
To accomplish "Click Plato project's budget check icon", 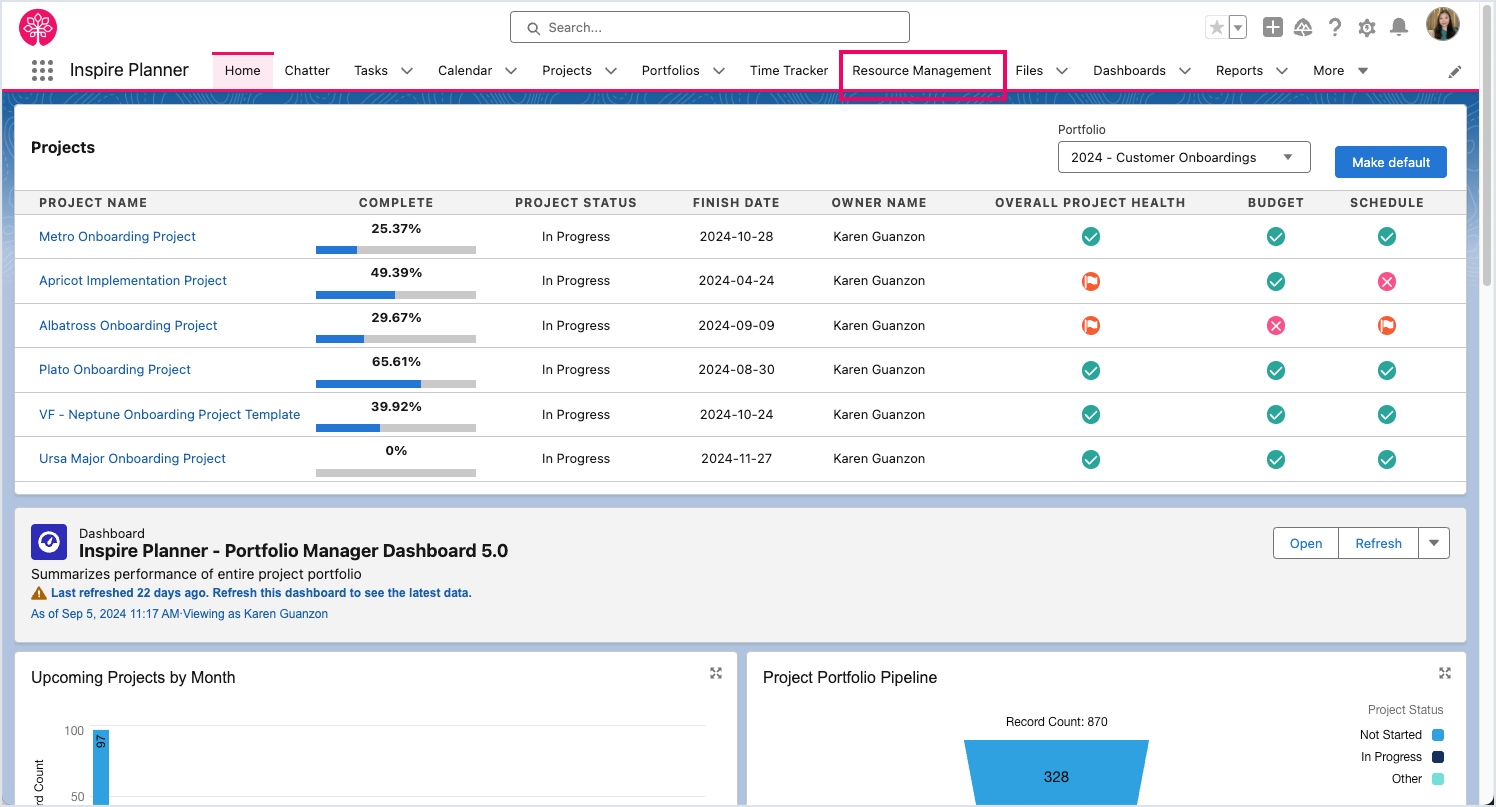I will [1276, 371].
